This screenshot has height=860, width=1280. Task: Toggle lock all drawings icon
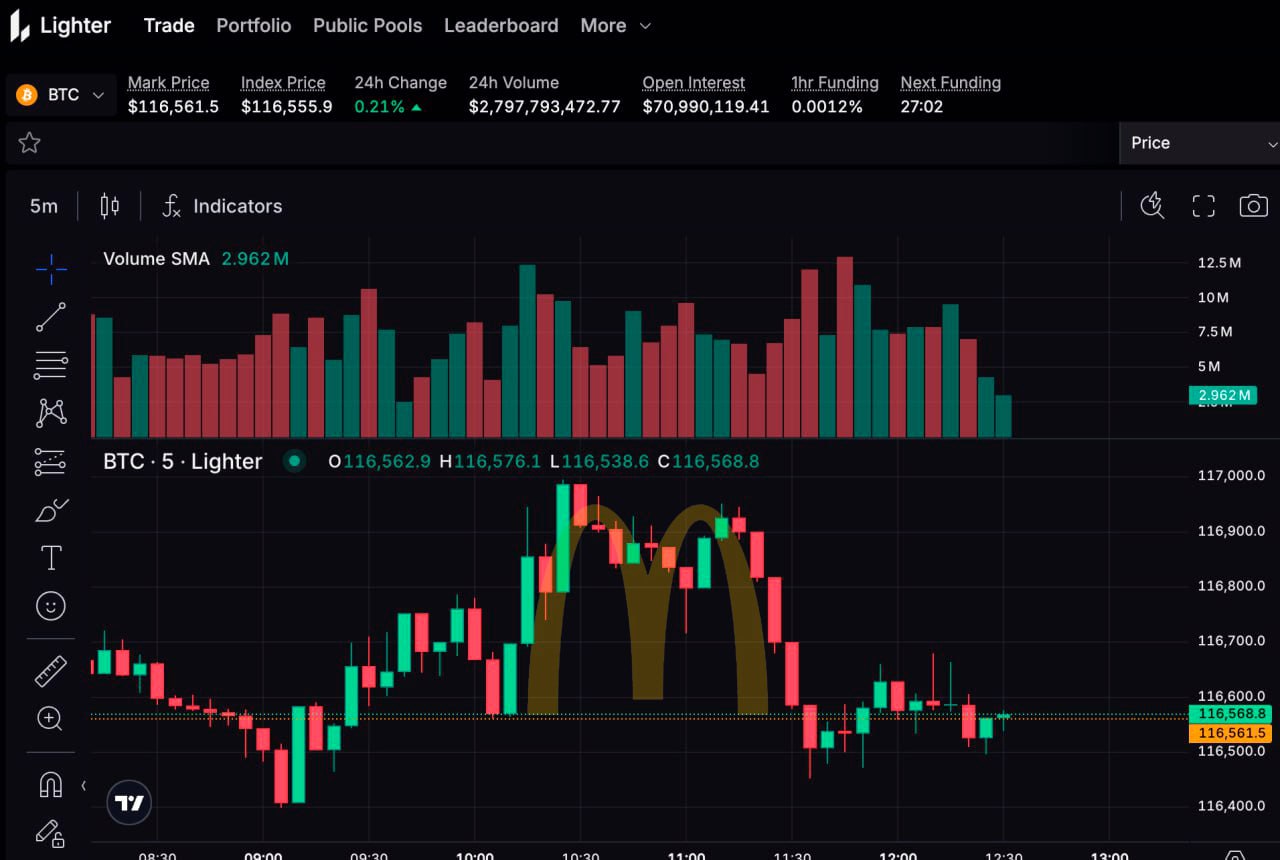pos(50,833)
